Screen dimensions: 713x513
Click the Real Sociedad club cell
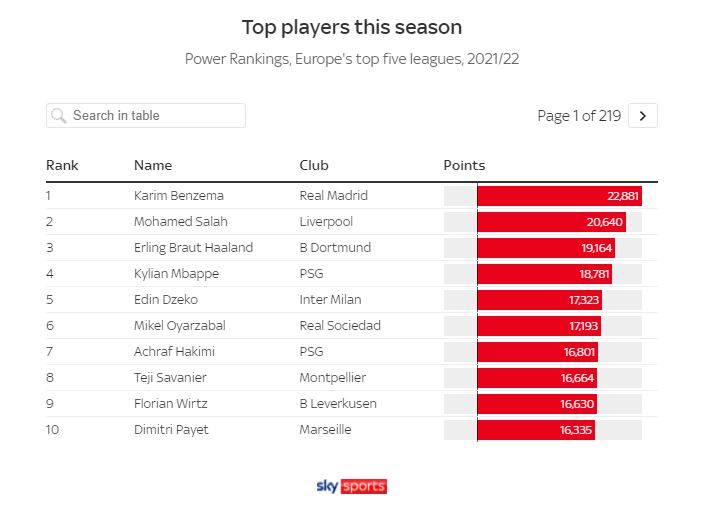340,326
